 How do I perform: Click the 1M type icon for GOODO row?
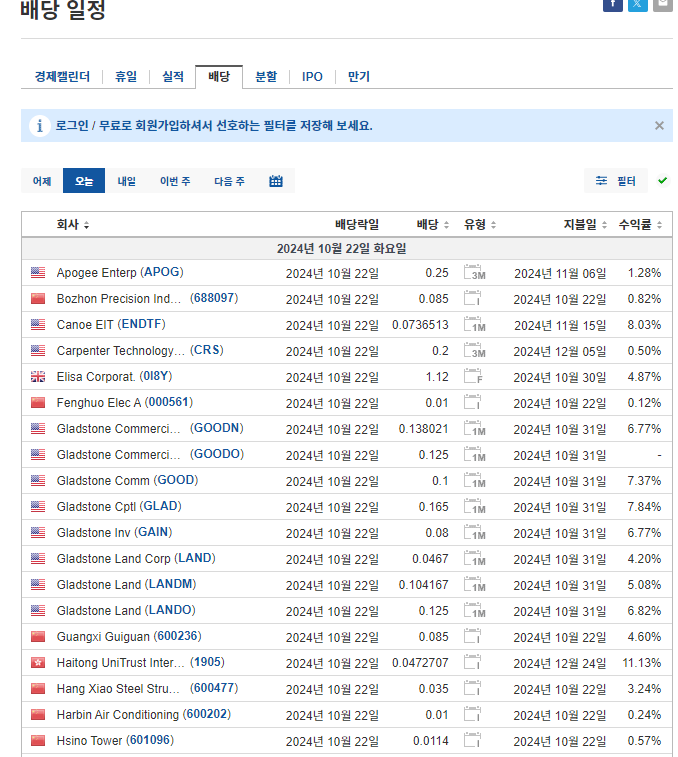click(x=474, y=455)
